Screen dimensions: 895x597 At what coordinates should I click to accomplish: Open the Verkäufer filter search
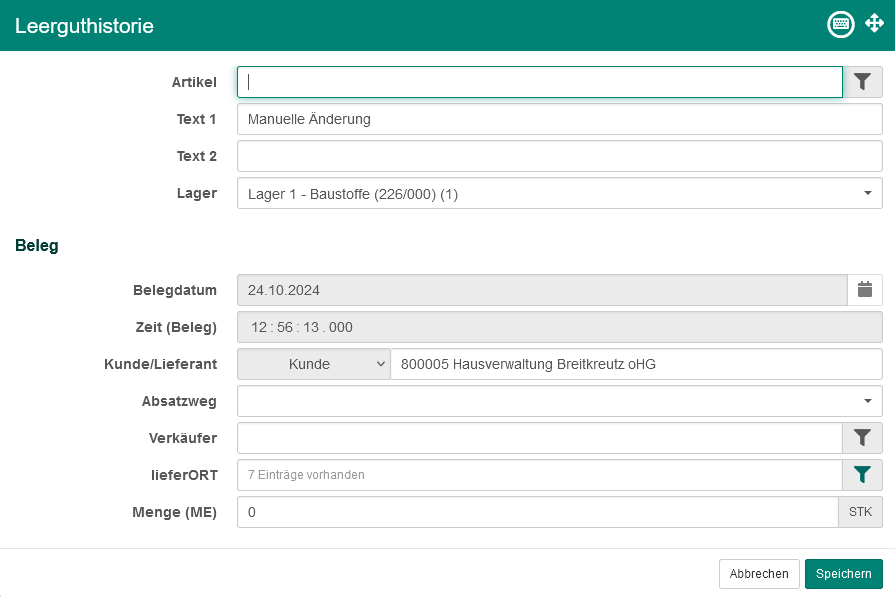pos(864,438)
